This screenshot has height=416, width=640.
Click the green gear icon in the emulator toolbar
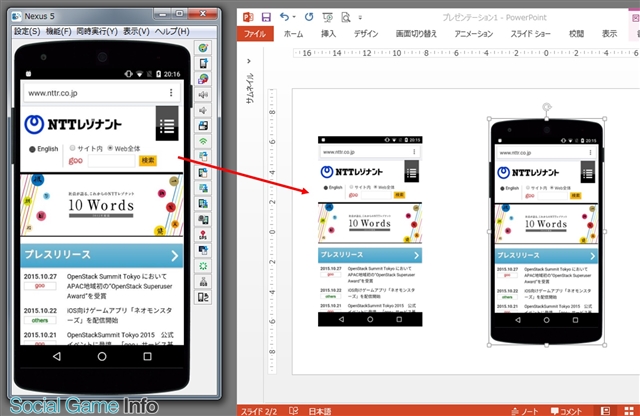(203, 266)
